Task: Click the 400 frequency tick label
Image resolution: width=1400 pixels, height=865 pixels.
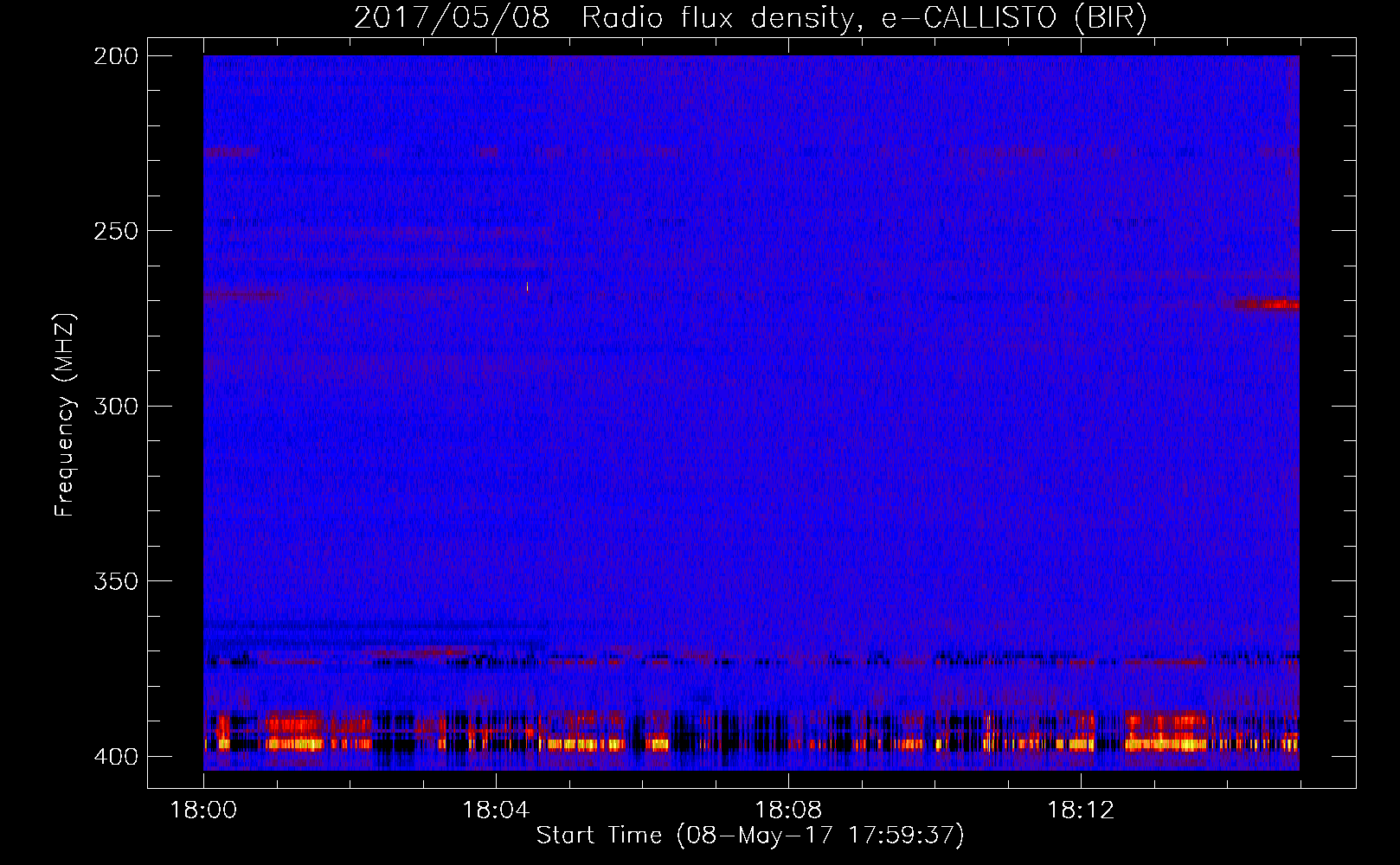Action: [x=116, y=757]
